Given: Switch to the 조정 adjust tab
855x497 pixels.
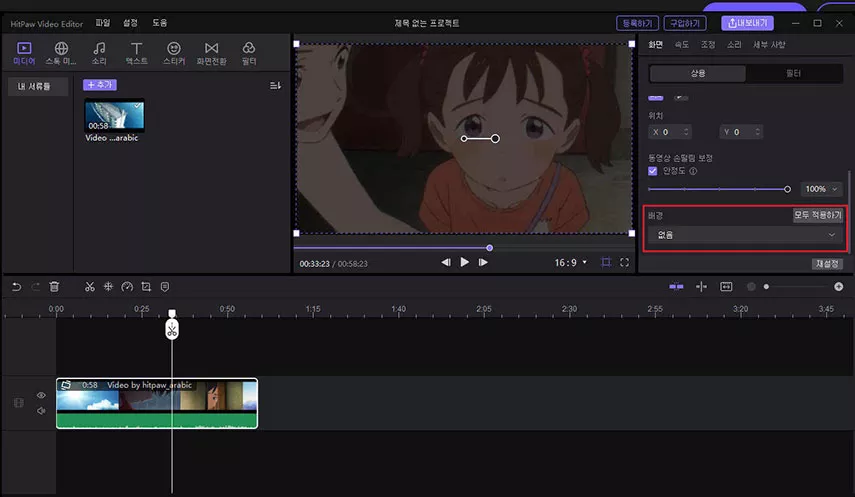Looking at the screenshot, I should pyautogui.click(x=708, y=44).
